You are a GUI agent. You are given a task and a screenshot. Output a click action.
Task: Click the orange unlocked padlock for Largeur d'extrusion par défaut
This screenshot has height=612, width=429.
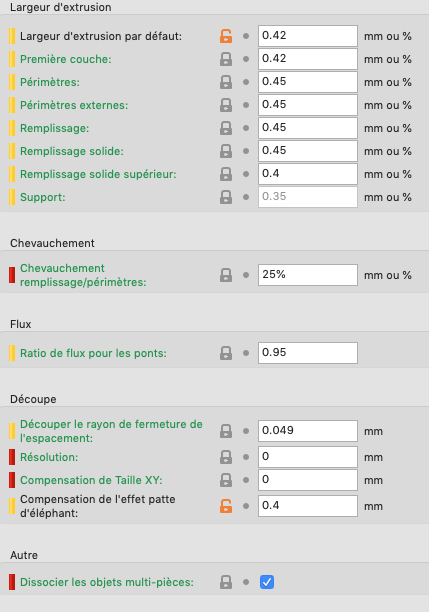226,36
